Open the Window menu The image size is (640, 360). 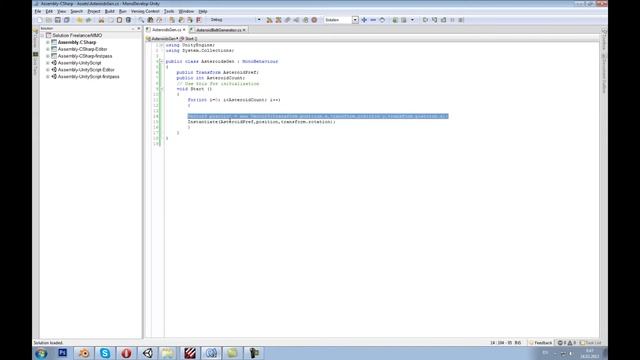[x=186, y=11]
